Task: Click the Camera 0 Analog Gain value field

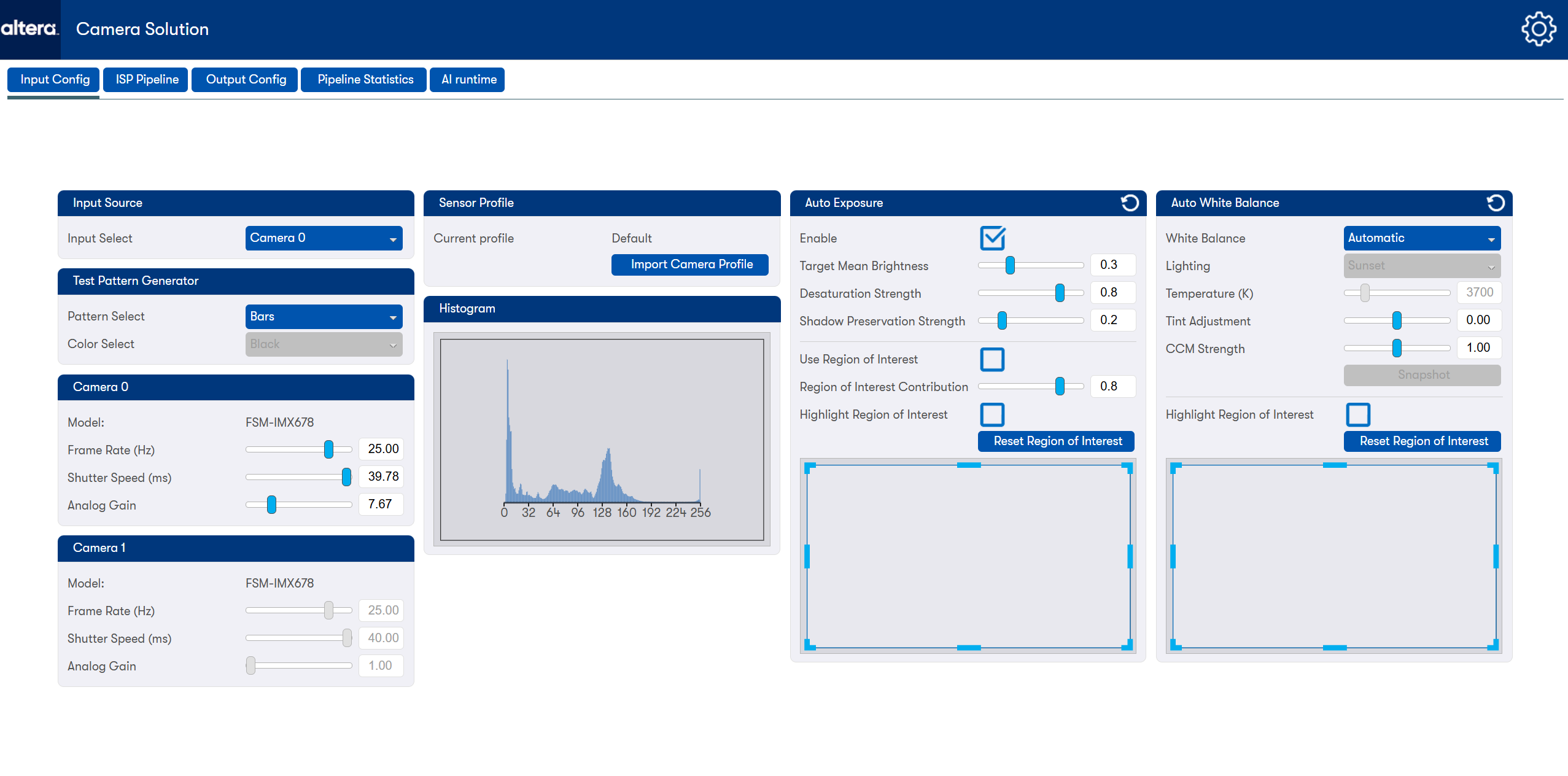Action: 381,505
